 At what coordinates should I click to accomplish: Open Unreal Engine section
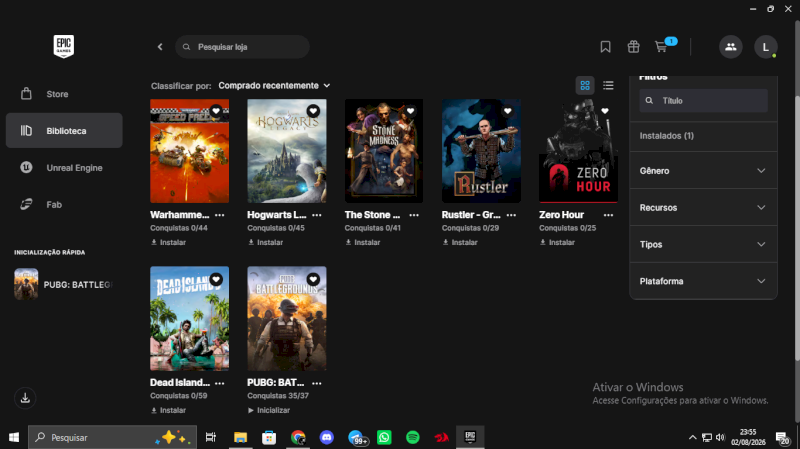64,168
